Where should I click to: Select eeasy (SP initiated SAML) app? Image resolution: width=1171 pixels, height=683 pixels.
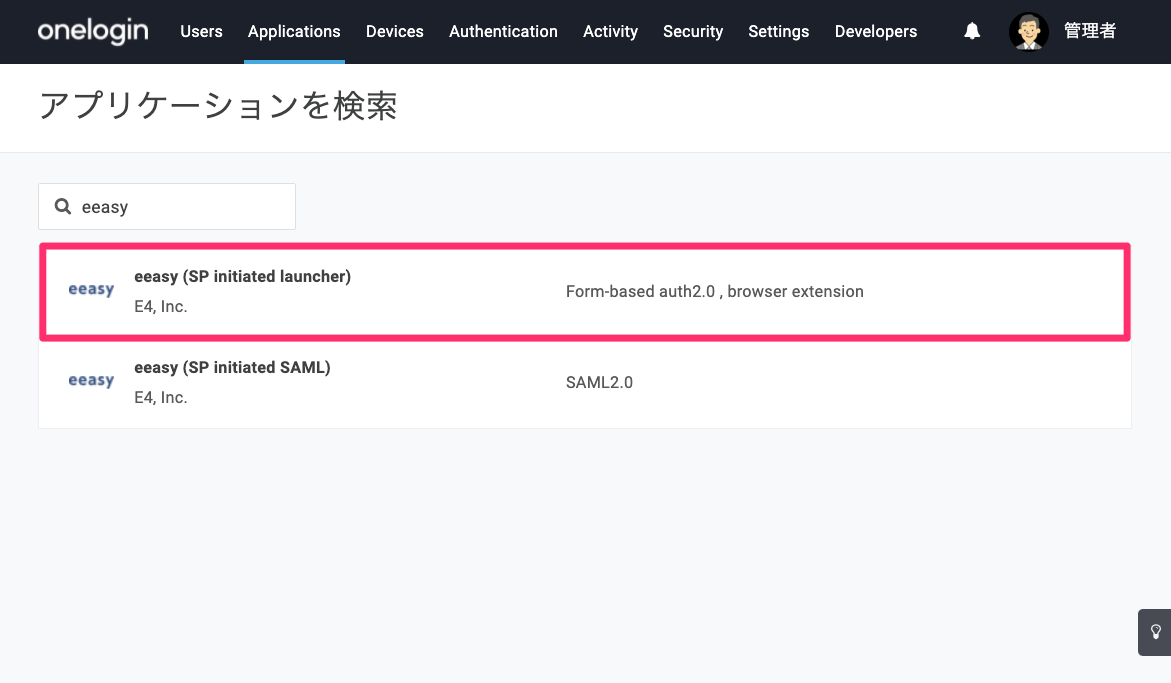click(x=585, y=383)
